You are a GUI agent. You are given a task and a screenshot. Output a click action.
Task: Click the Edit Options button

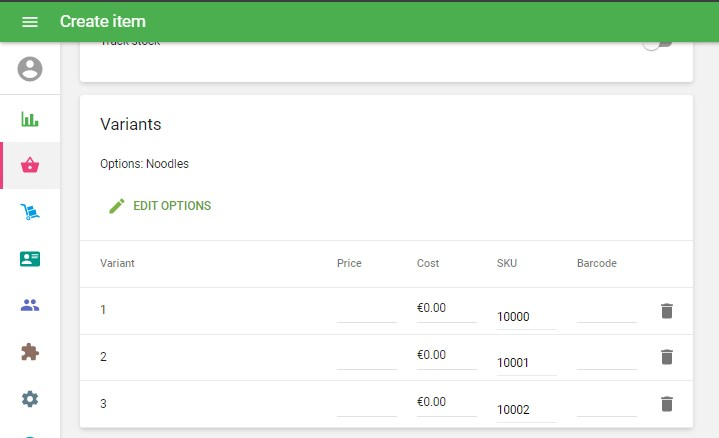(160, 206)
